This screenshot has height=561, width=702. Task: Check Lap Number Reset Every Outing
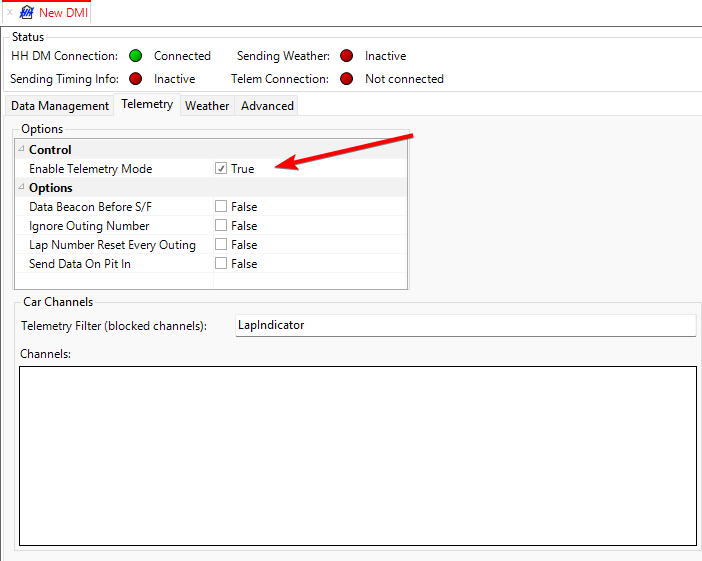point(221,245)
